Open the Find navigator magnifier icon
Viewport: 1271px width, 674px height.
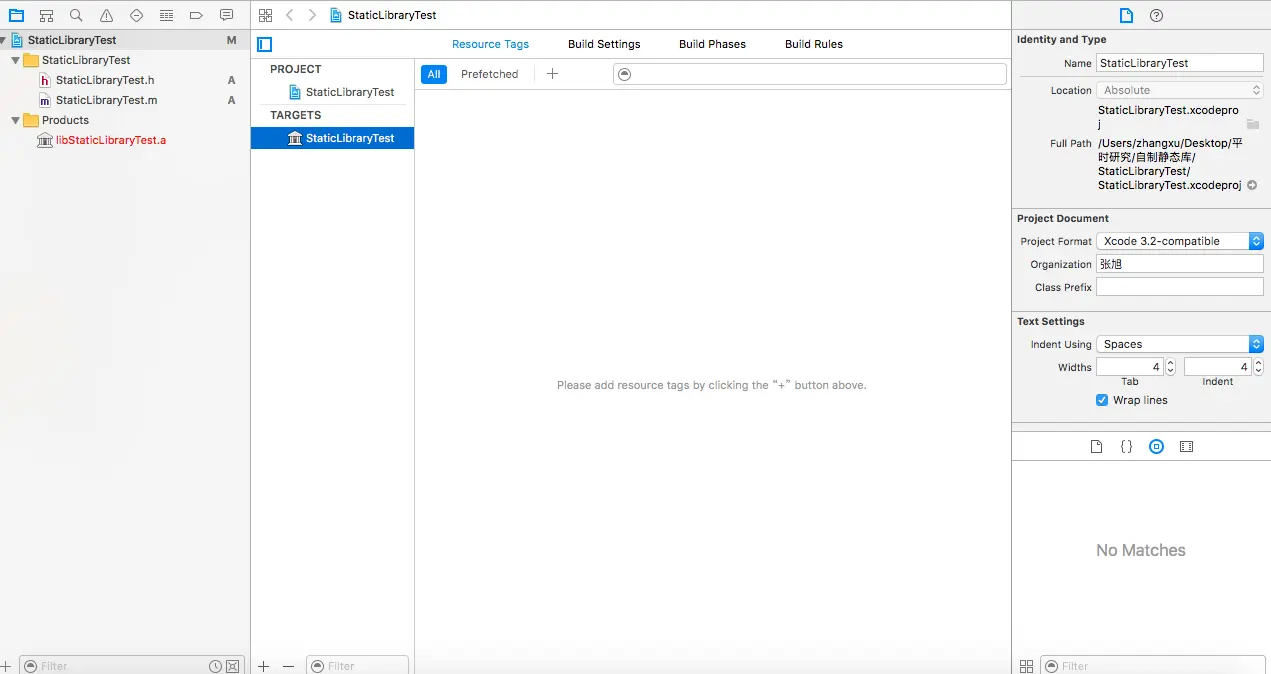(x=76, y=16)
